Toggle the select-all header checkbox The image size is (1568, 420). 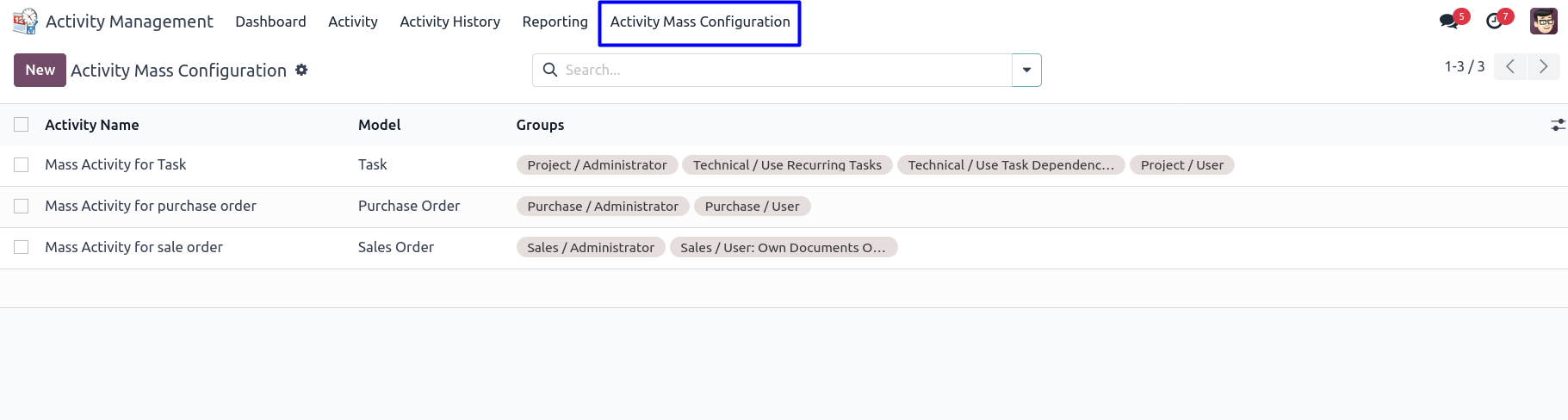point(22,125)
